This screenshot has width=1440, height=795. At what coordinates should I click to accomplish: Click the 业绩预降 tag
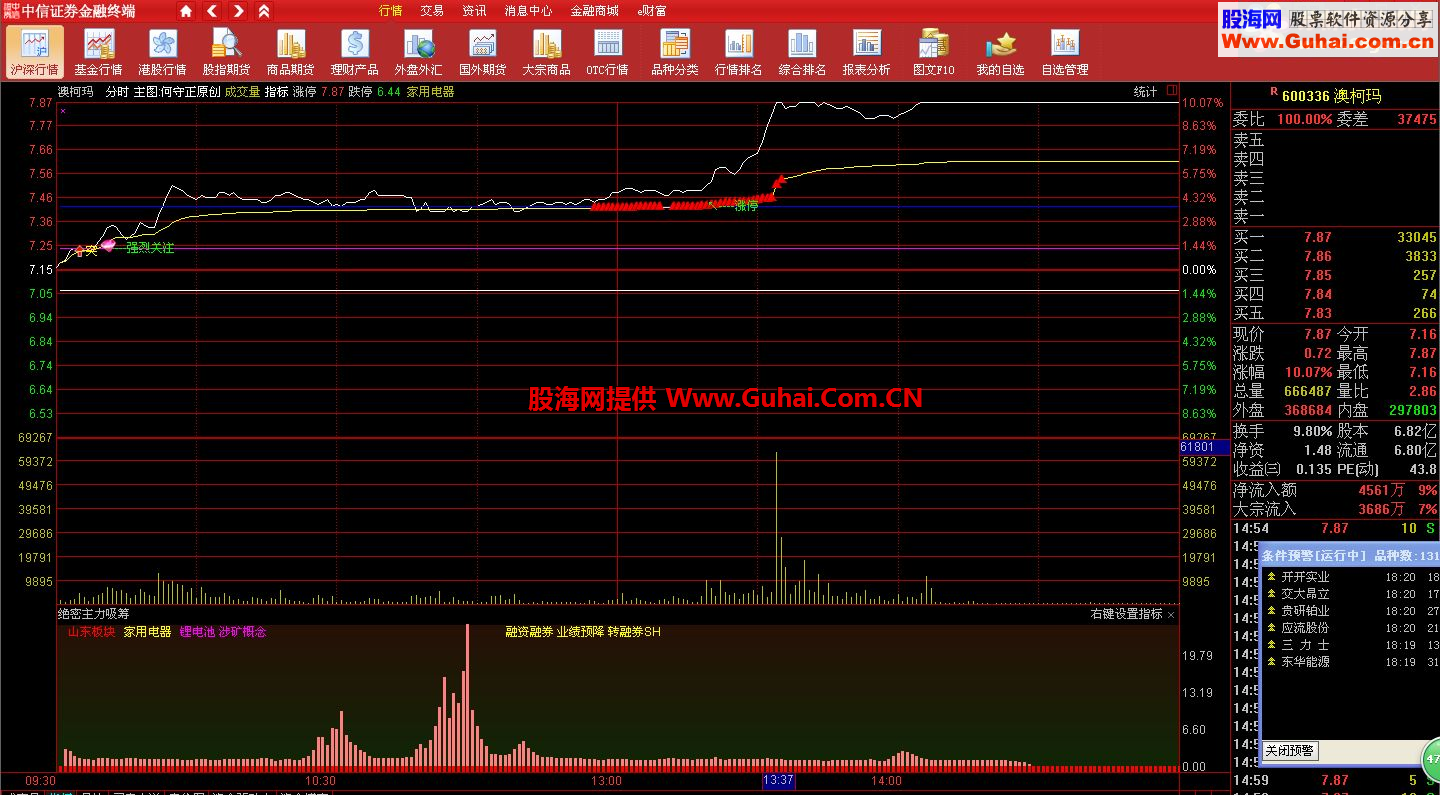pyautogui.click(x=580, y=632)
